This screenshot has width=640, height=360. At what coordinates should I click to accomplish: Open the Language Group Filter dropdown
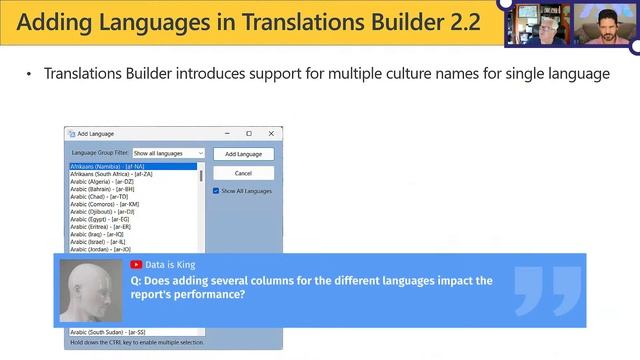169,153
